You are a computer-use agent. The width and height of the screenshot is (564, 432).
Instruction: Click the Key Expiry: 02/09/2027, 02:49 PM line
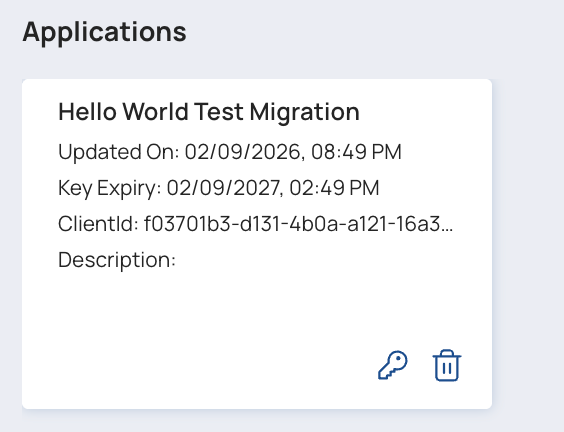pos(219,188)
